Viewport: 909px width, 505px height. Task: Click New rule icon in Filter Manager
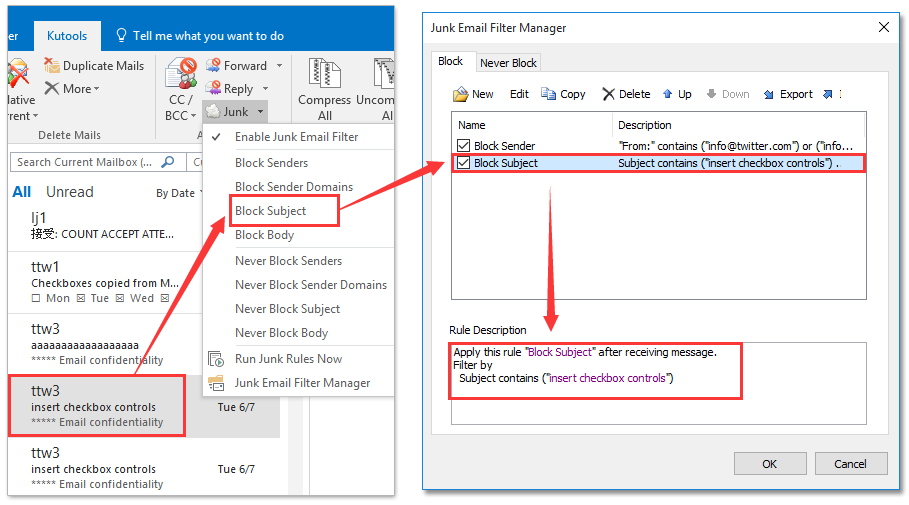[460, 94]
